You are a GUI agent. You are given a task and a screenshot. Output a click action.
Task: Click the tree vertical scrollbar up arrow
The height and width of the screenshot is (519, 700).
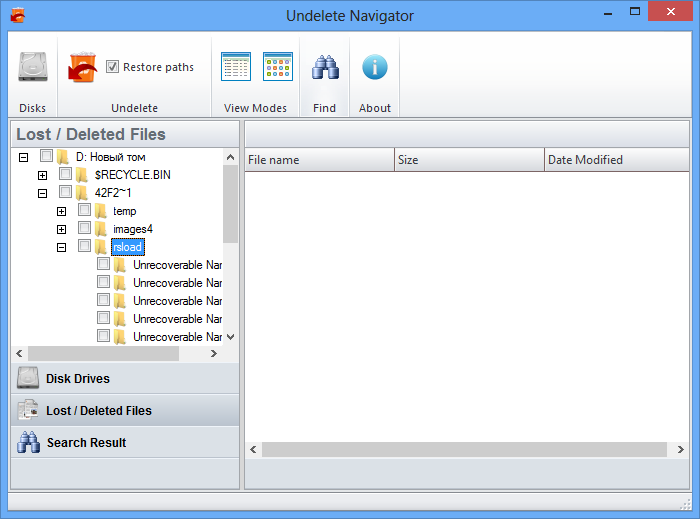point(230,157)
